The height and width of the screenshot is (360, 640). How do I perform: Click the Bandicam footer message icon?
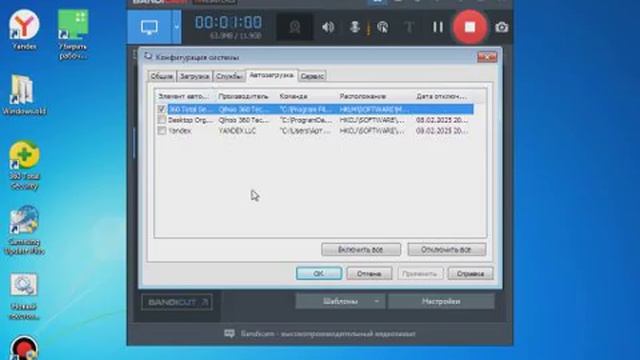(229, 333)
